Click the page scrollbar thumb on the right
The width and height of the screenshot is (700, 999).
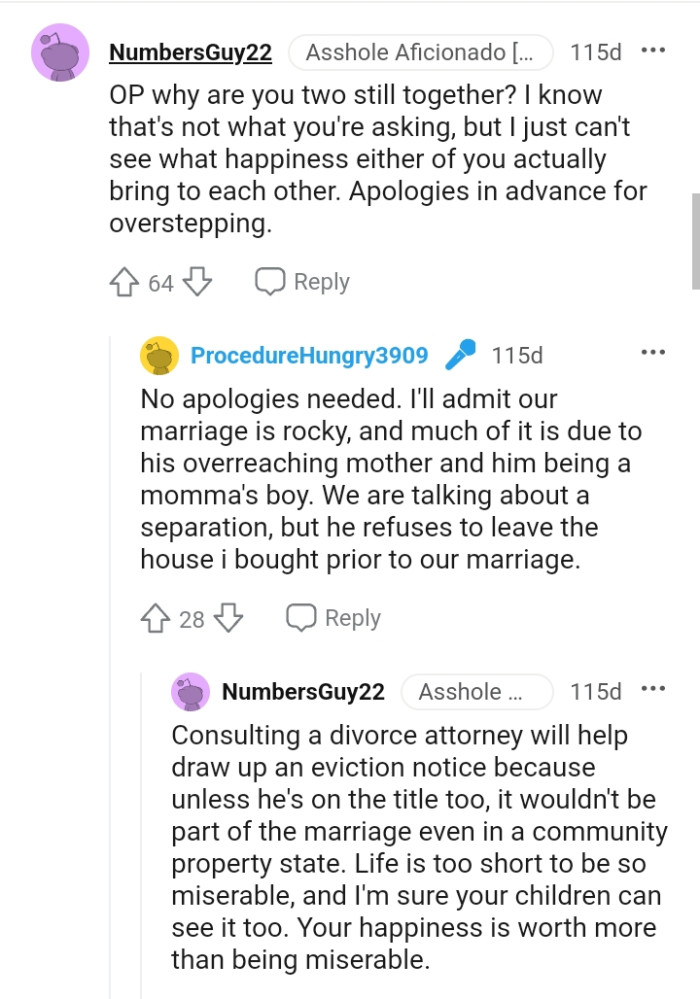(x=695, y=240)
